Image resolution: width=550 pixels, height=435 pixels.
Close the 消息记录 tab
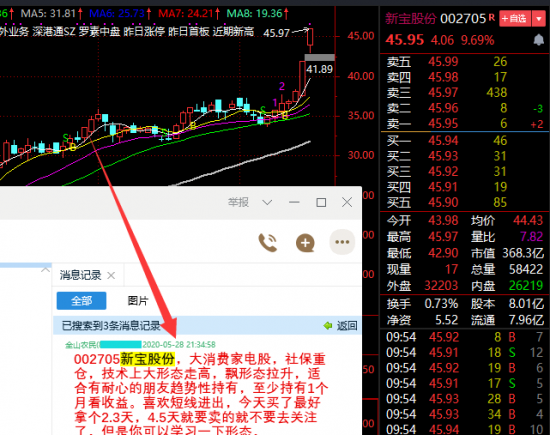tap(111, 275)
